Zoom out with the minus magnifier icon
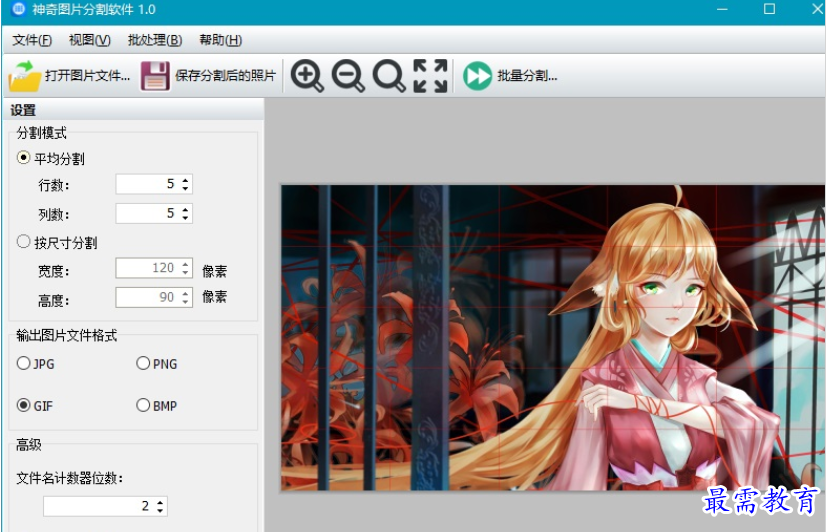826x532 pixels. pos(348,76)
